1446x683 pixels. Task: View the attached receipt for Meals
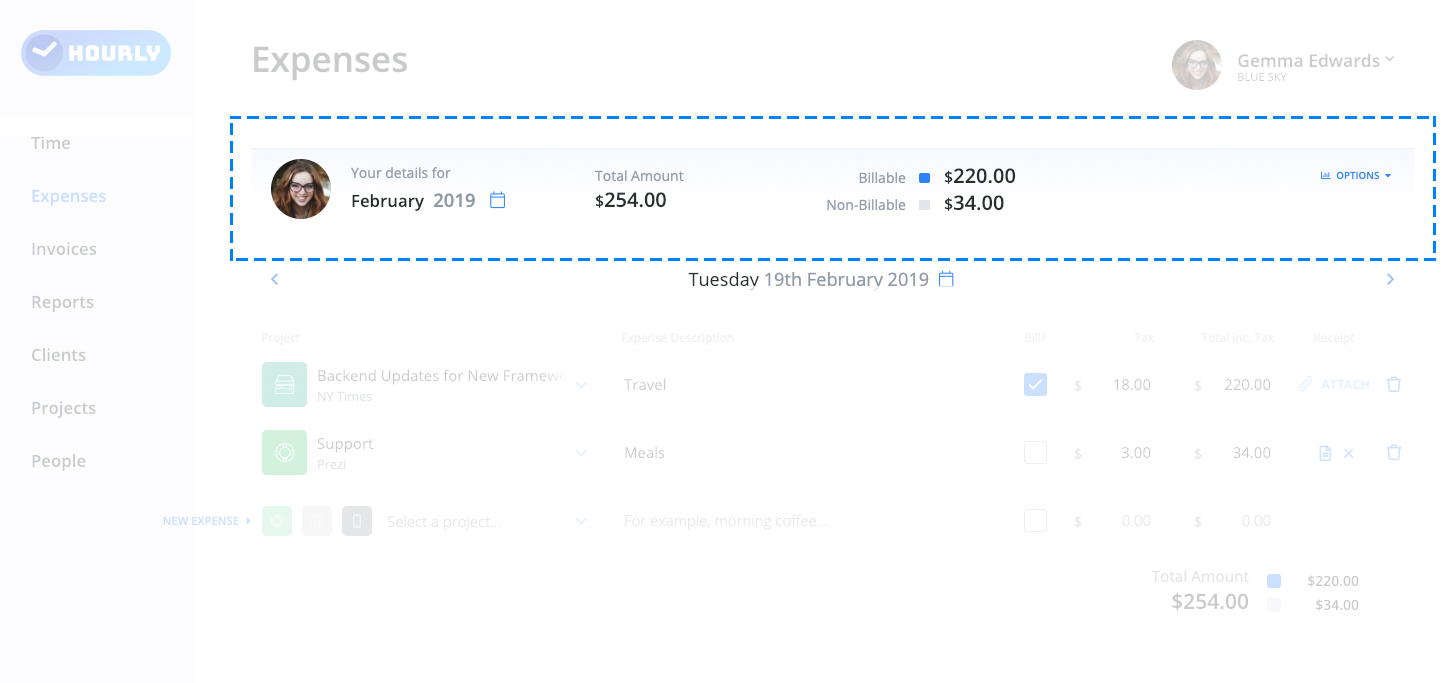point(1325,453)
